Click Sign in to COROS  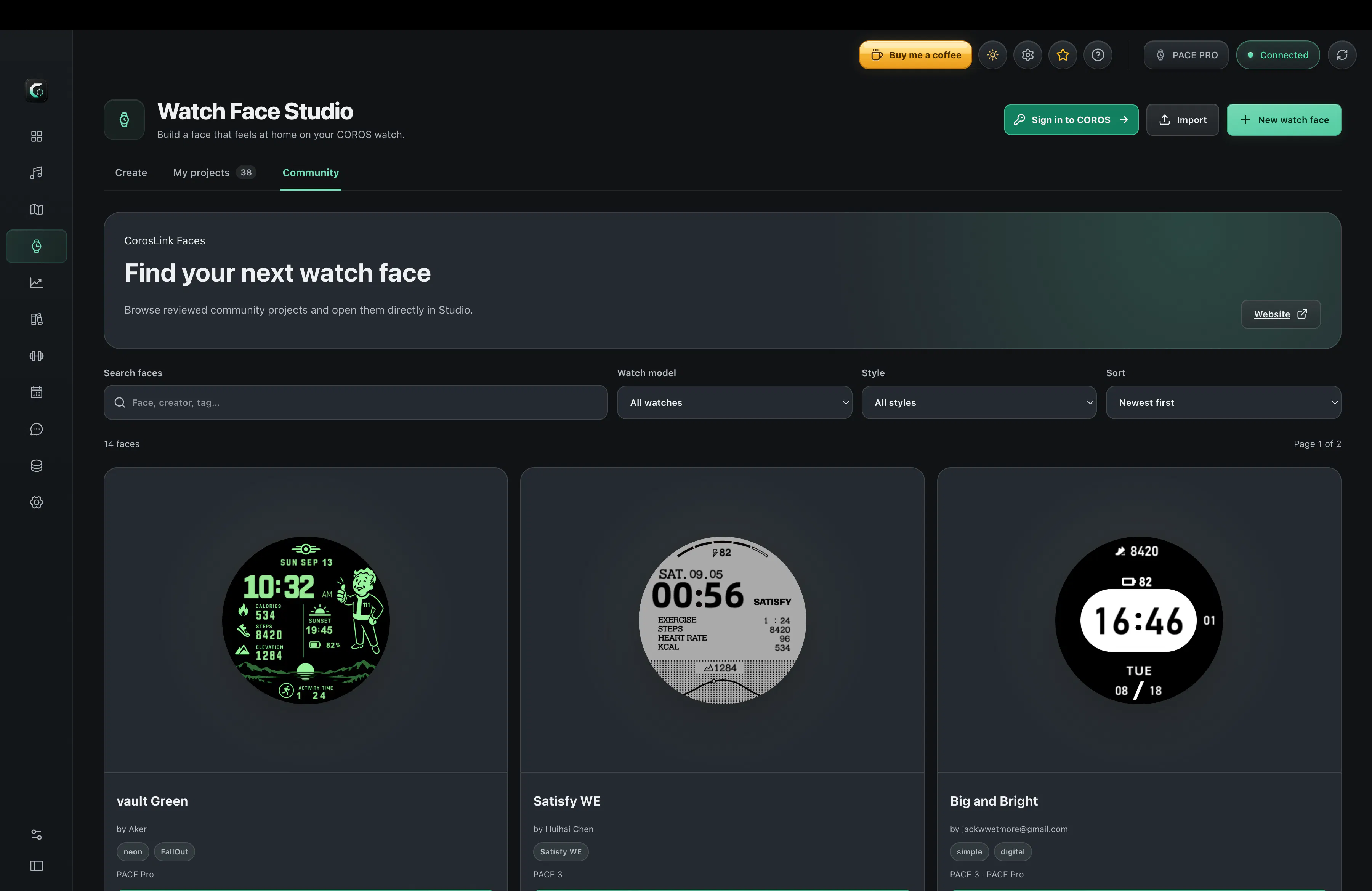point(1071,120)
